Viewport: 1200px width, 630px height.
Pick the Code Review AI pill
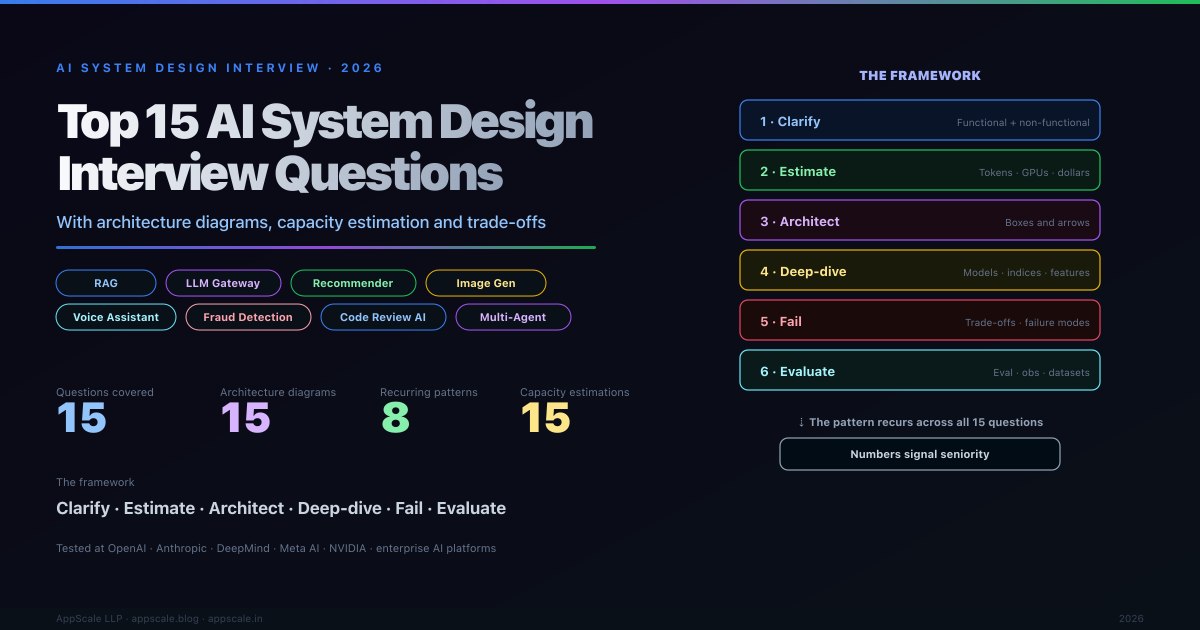[x=383, y=317]
